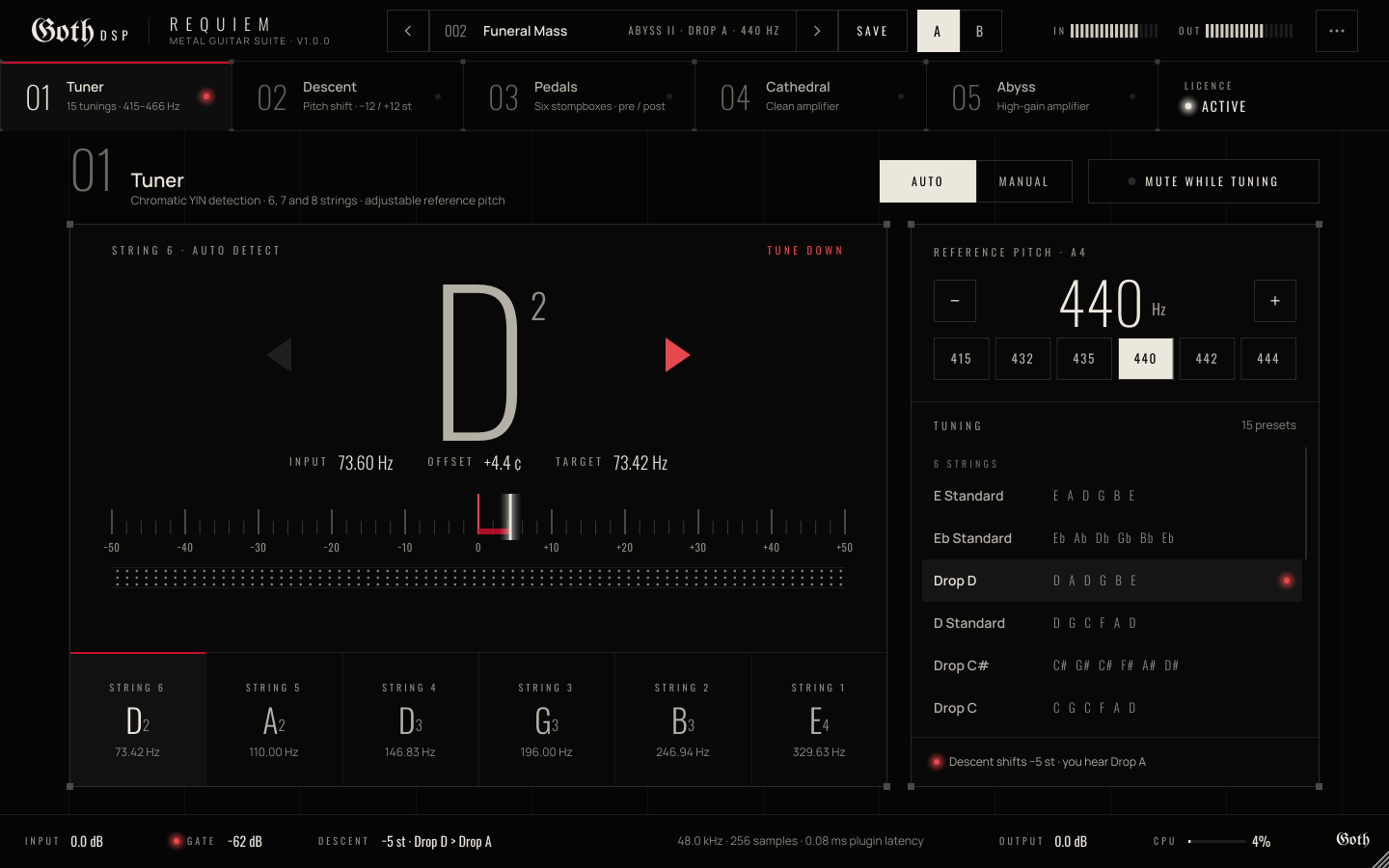The width and height of the screenshot is (1389, 868).
Task: Select A comparison slot
Action: [938, 31]
